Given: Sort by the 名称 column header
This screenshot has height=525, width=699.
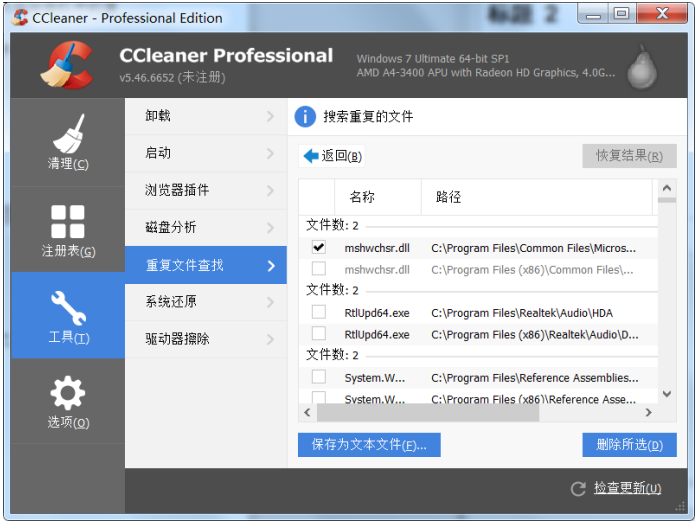Looking at the screenshot, I should pyautogui.click(x=362, y=197).
